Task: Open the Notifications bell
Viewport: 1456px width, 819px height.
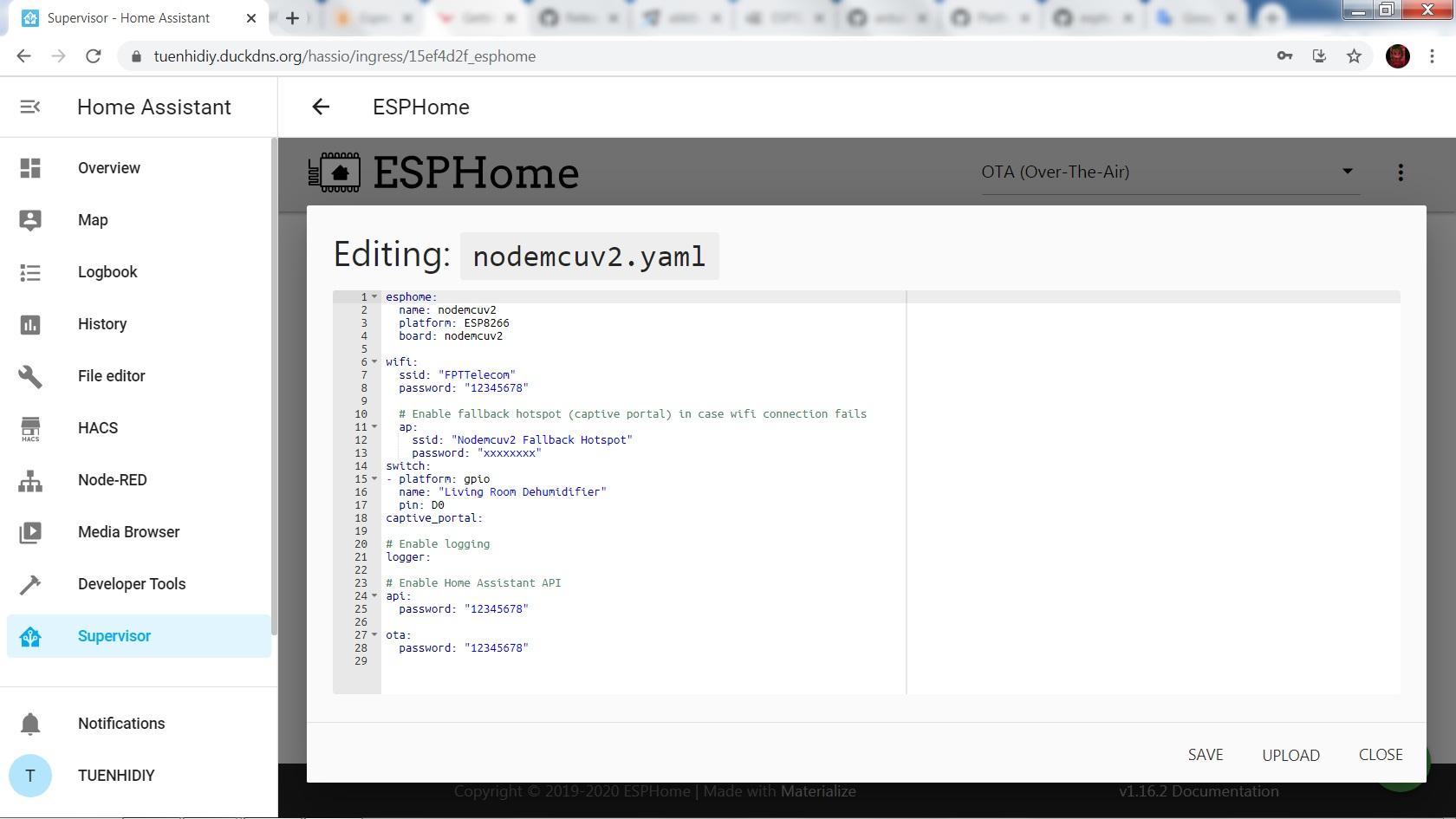Action: (31, 724)
